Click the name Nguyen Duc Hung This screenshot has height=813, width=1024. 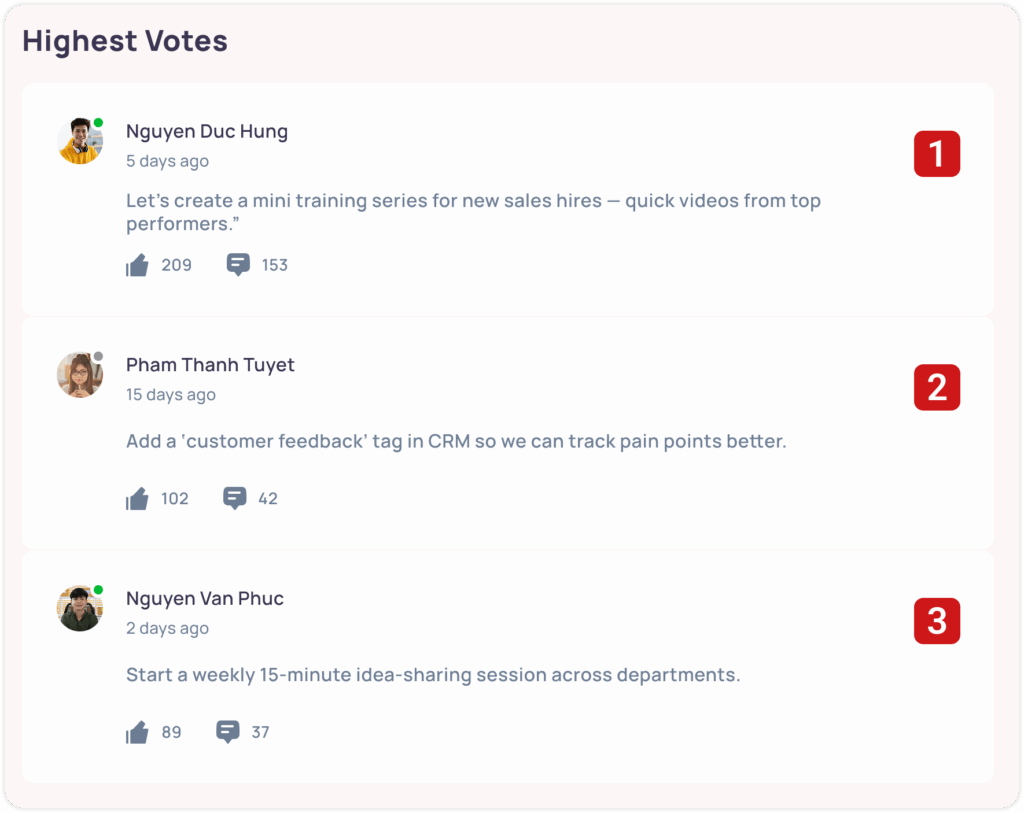[207, 131]
